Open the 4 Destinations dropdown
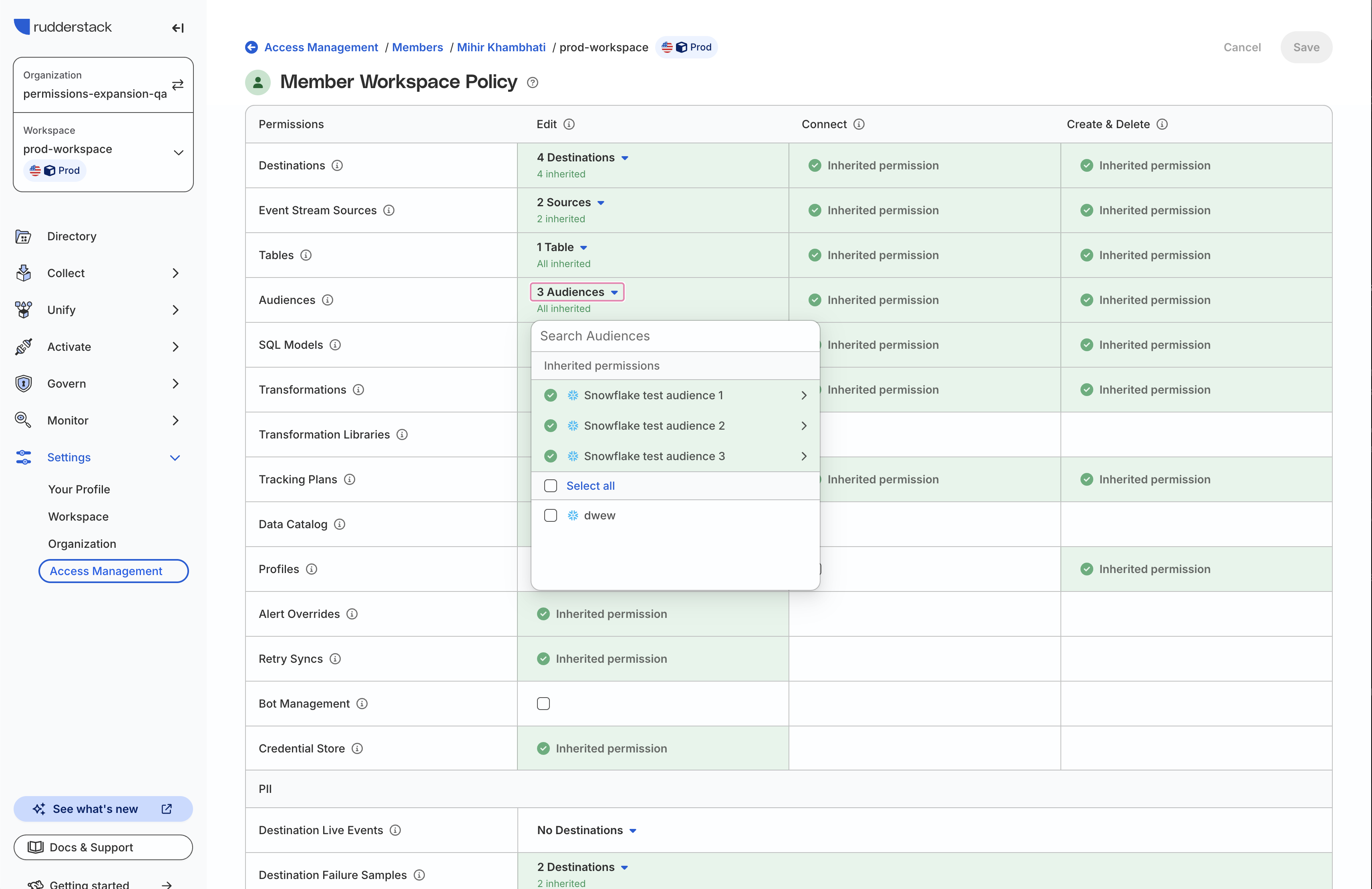Viewport: 1372px width, 889px height. (582, 157)
